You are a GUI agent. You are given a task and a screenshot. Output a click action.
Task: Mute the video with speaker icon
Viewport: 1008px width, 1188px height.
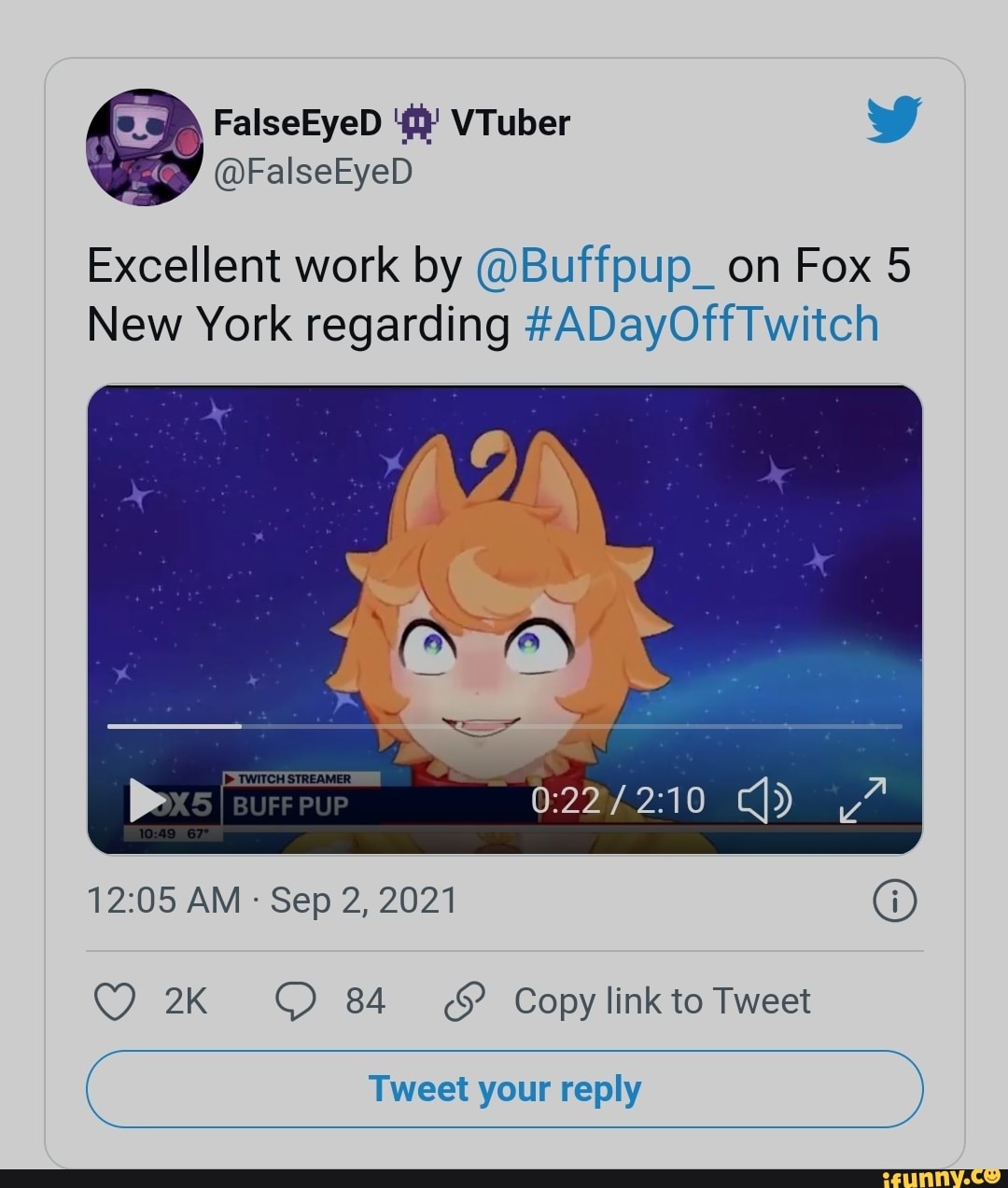point(765,802)
